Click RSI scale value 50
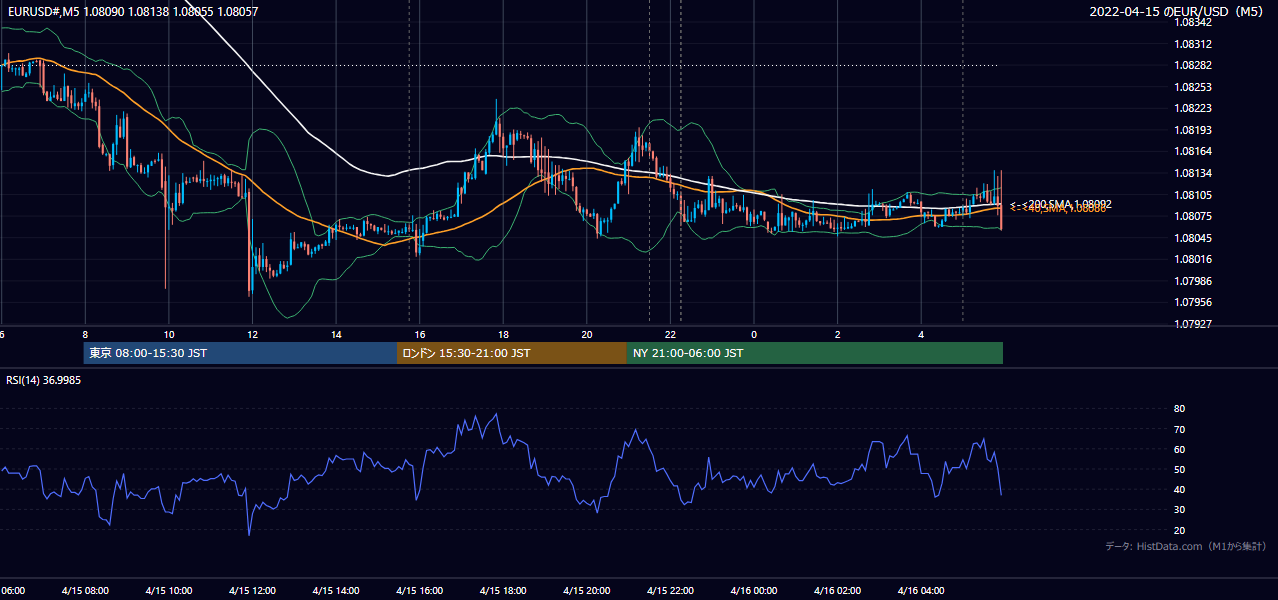Viewport: 1278px width, 600px height. click(x=1179, y=470)
